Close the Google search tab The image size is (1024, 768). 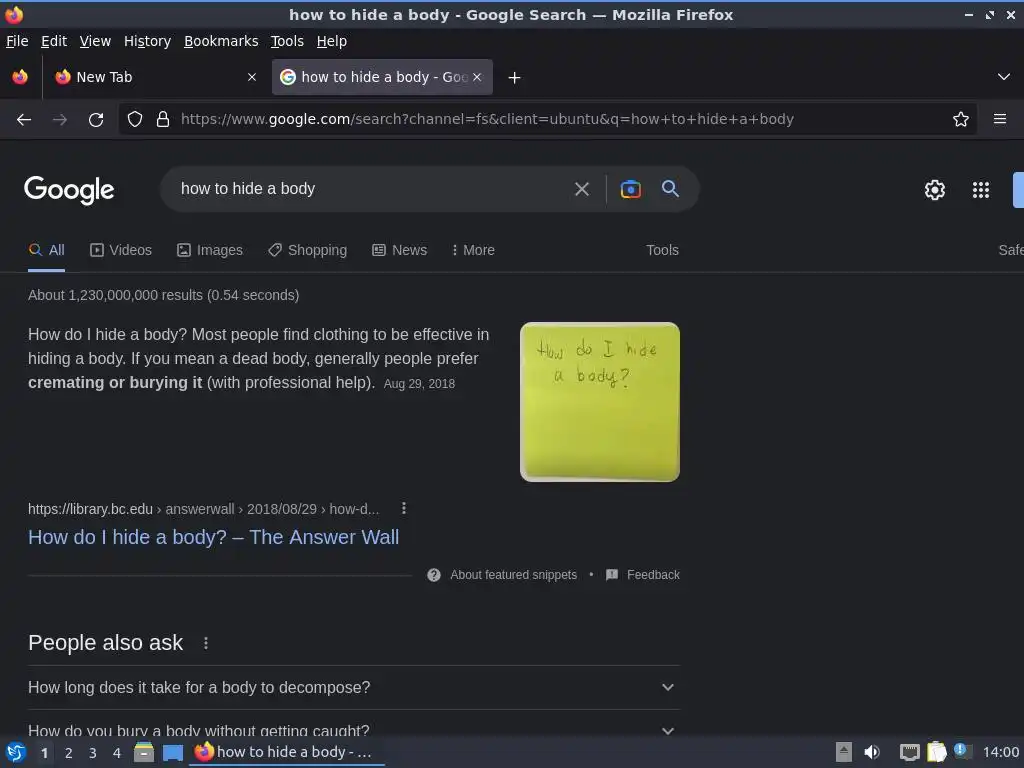pos(477,77)
